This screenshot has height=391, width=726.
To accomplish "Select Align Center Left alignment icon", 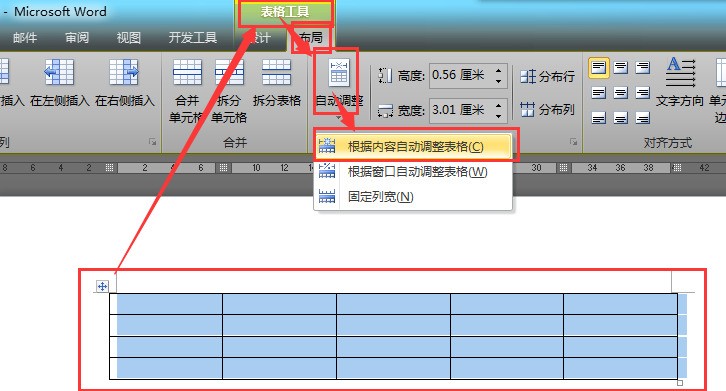I will 599,93.
